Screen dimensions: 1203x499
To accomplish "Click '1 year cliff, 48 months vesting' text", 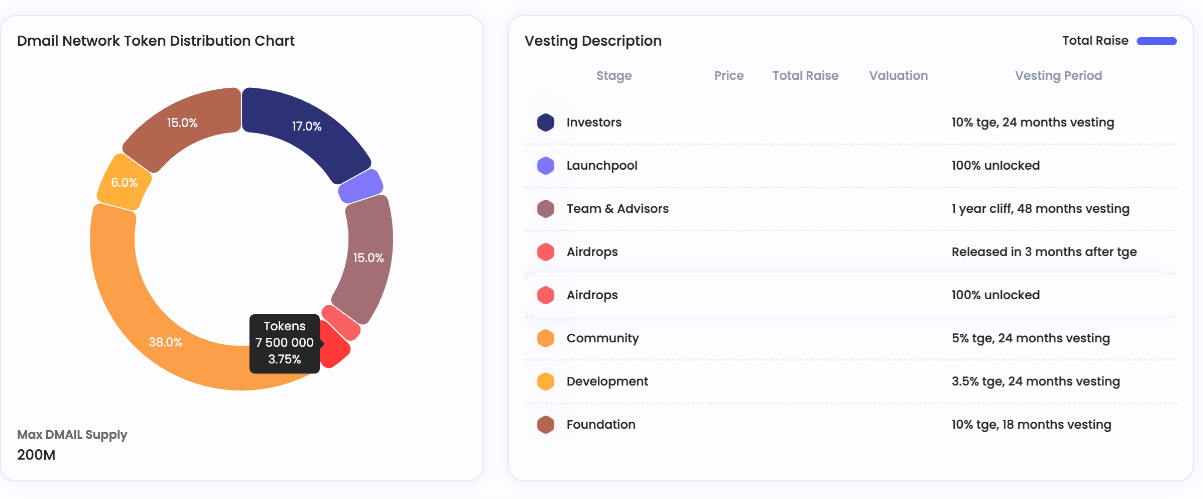I will (1041, 209).
